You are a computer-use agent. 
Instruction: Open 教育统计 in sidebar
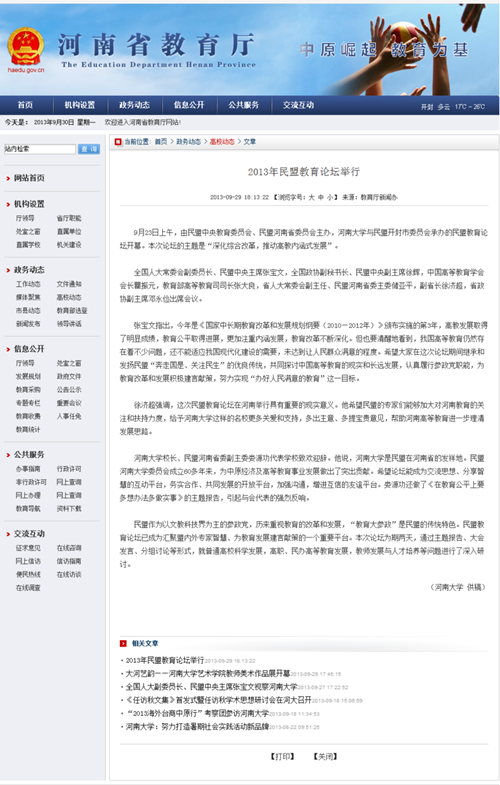[28, 430]
